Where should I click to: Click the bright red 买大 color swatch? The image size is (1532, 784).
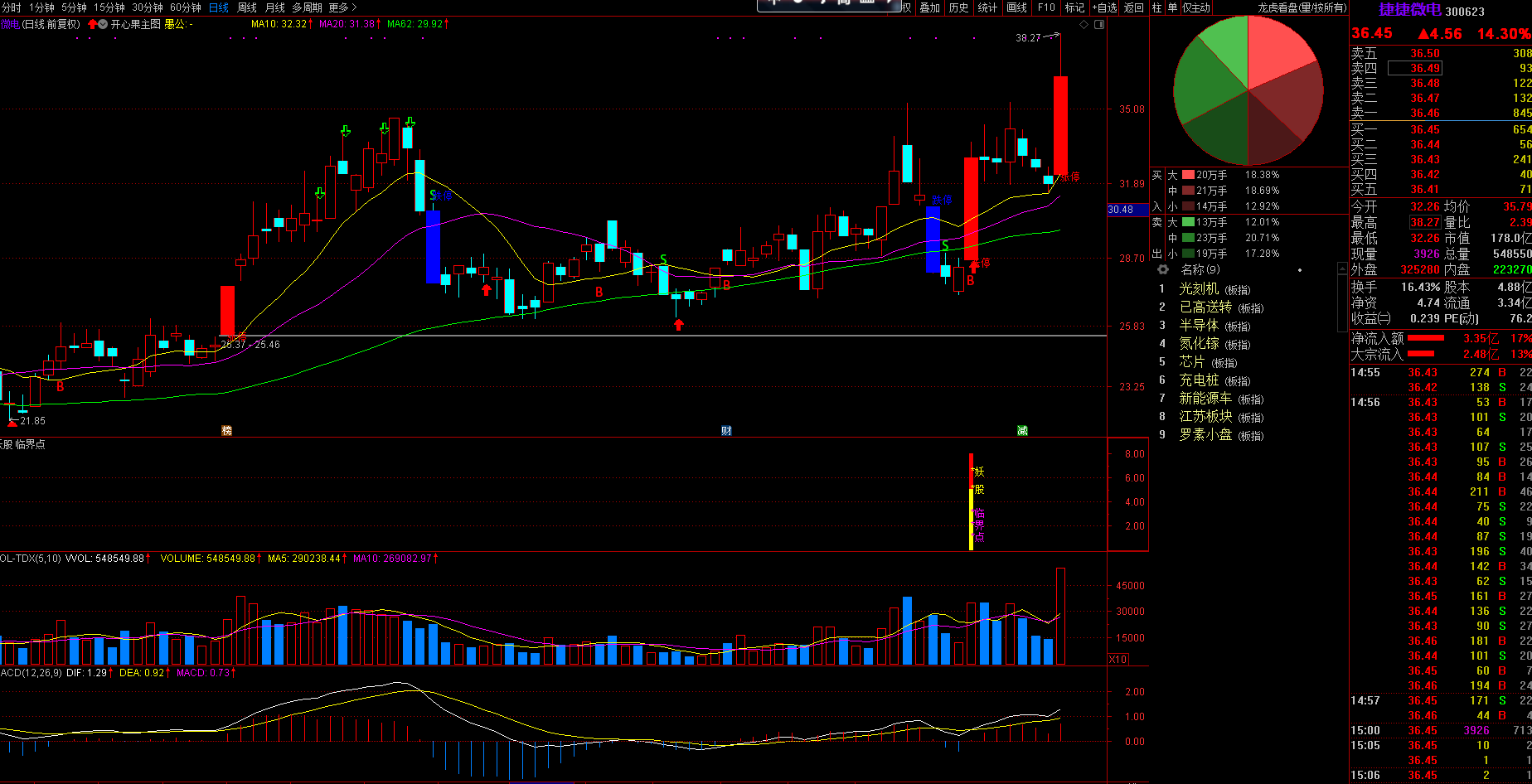(1188, 175)
